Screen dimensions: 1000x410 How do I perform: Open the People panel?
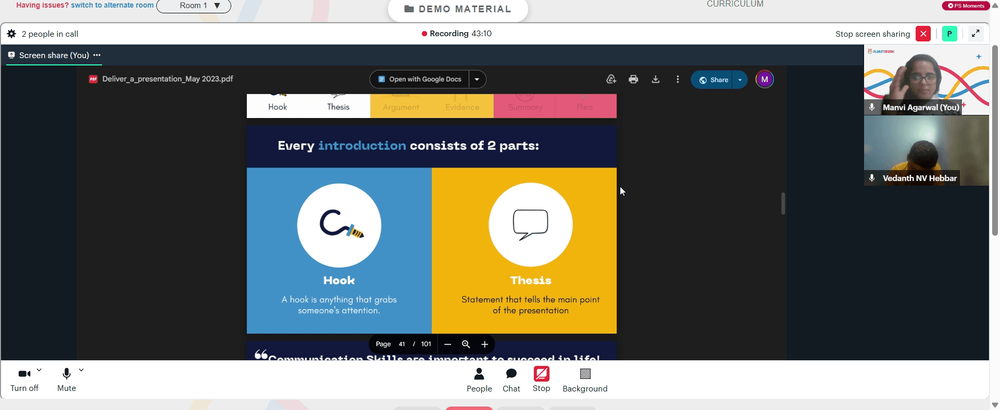(479, 380)
